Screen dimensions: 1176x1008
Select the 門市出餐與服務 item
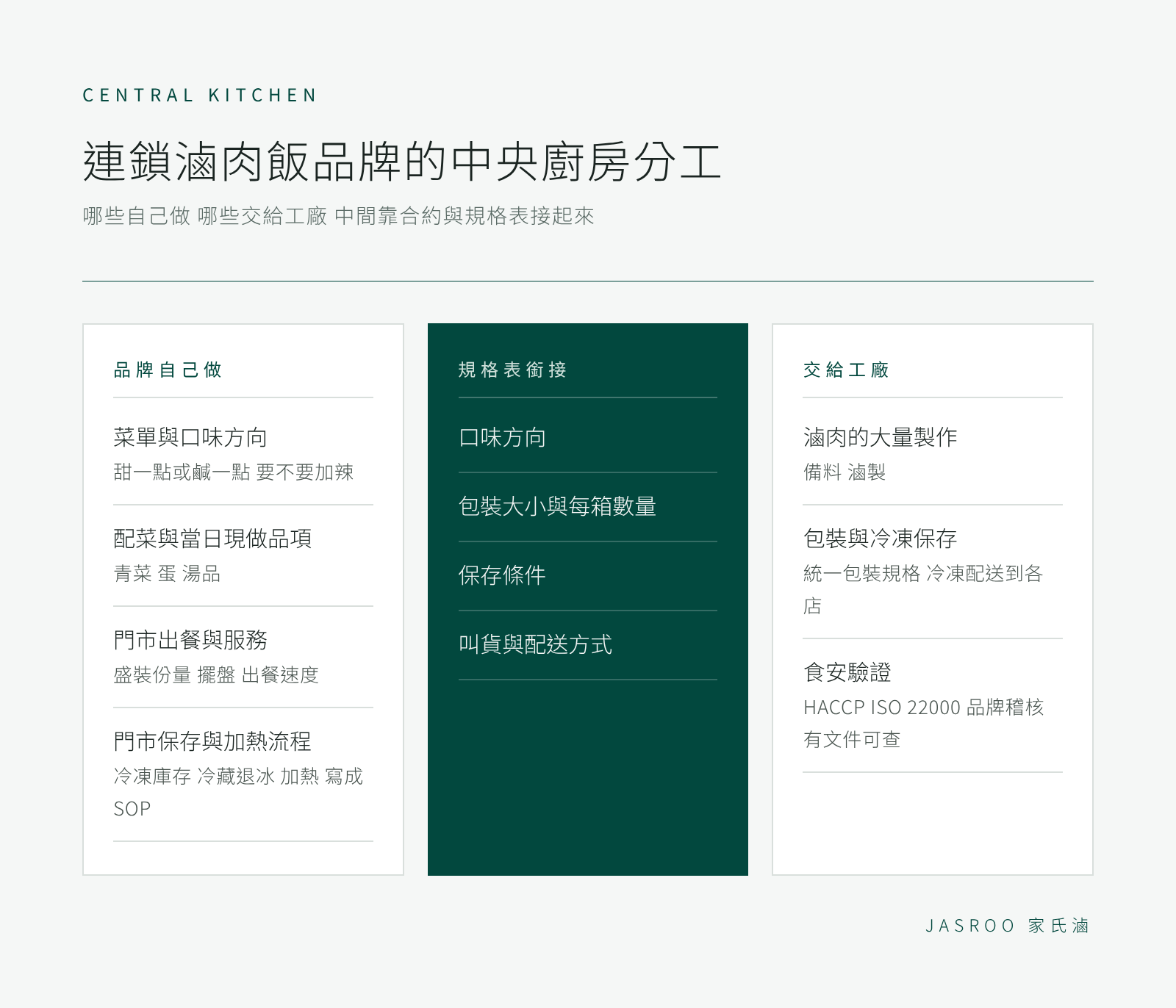tap(190, 641)
